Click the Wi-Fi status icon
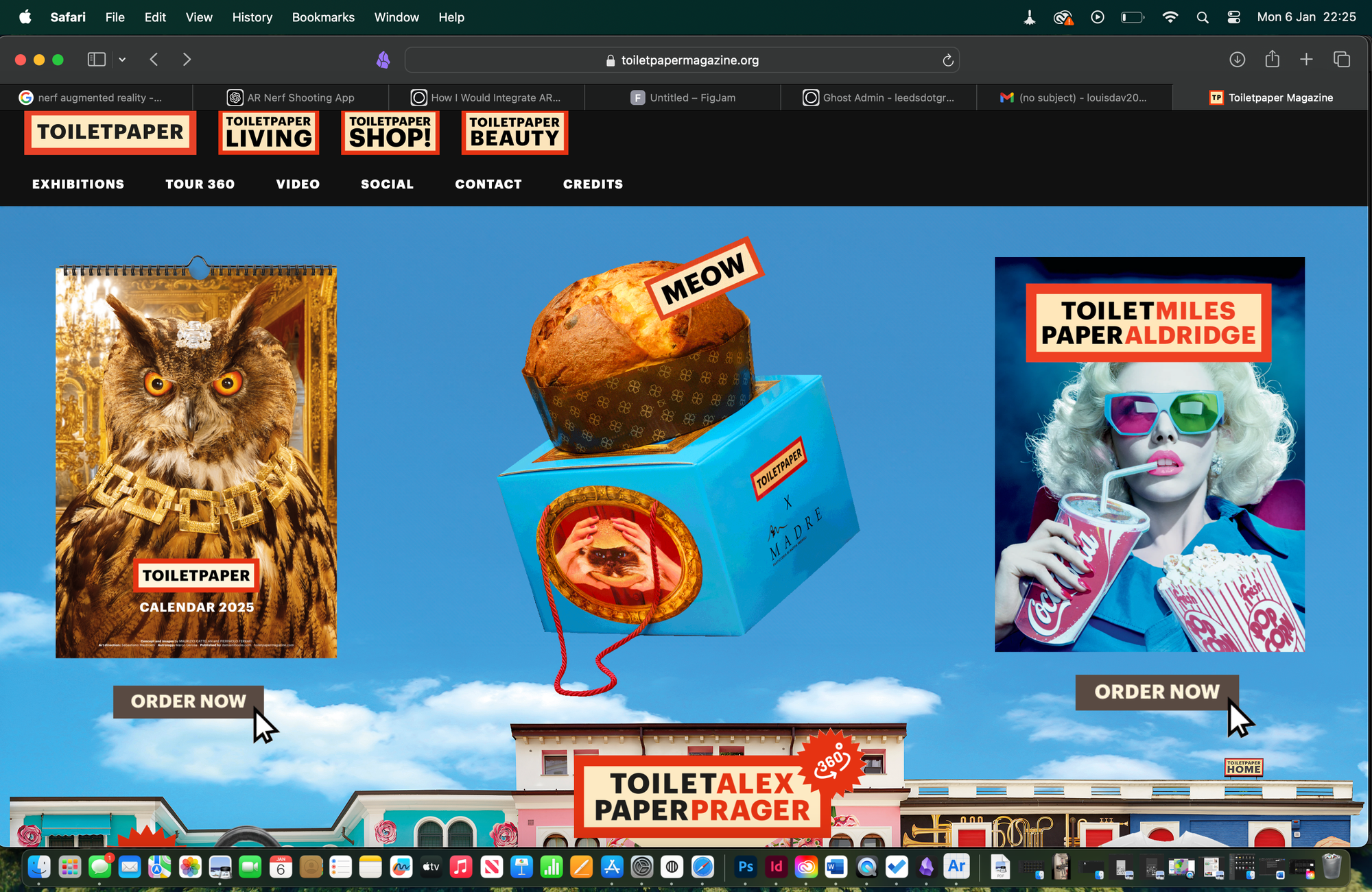Viewport: 1372px width, 892px height. [1170, 17]
